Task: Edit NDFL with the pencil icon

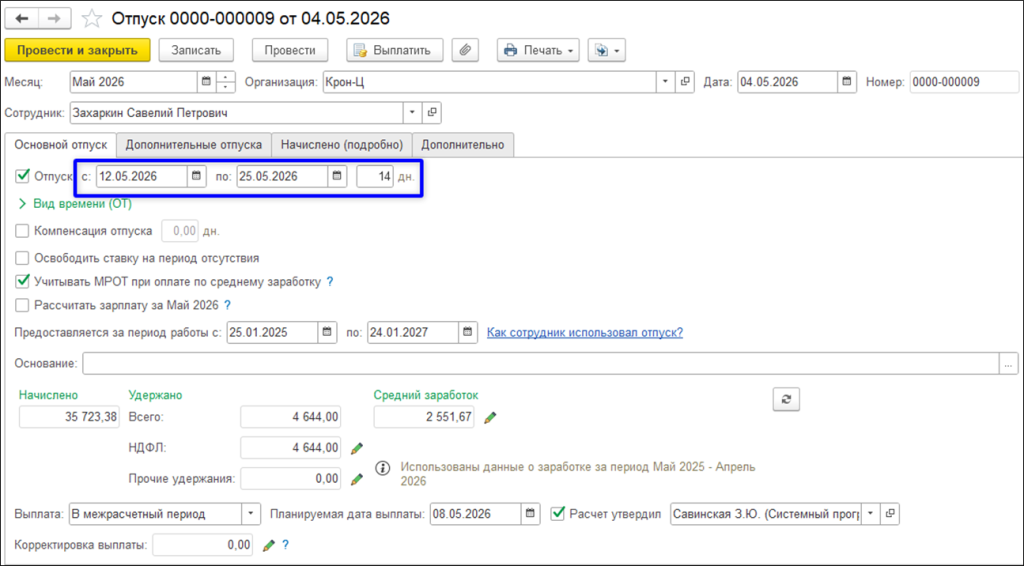Action: 357,448
